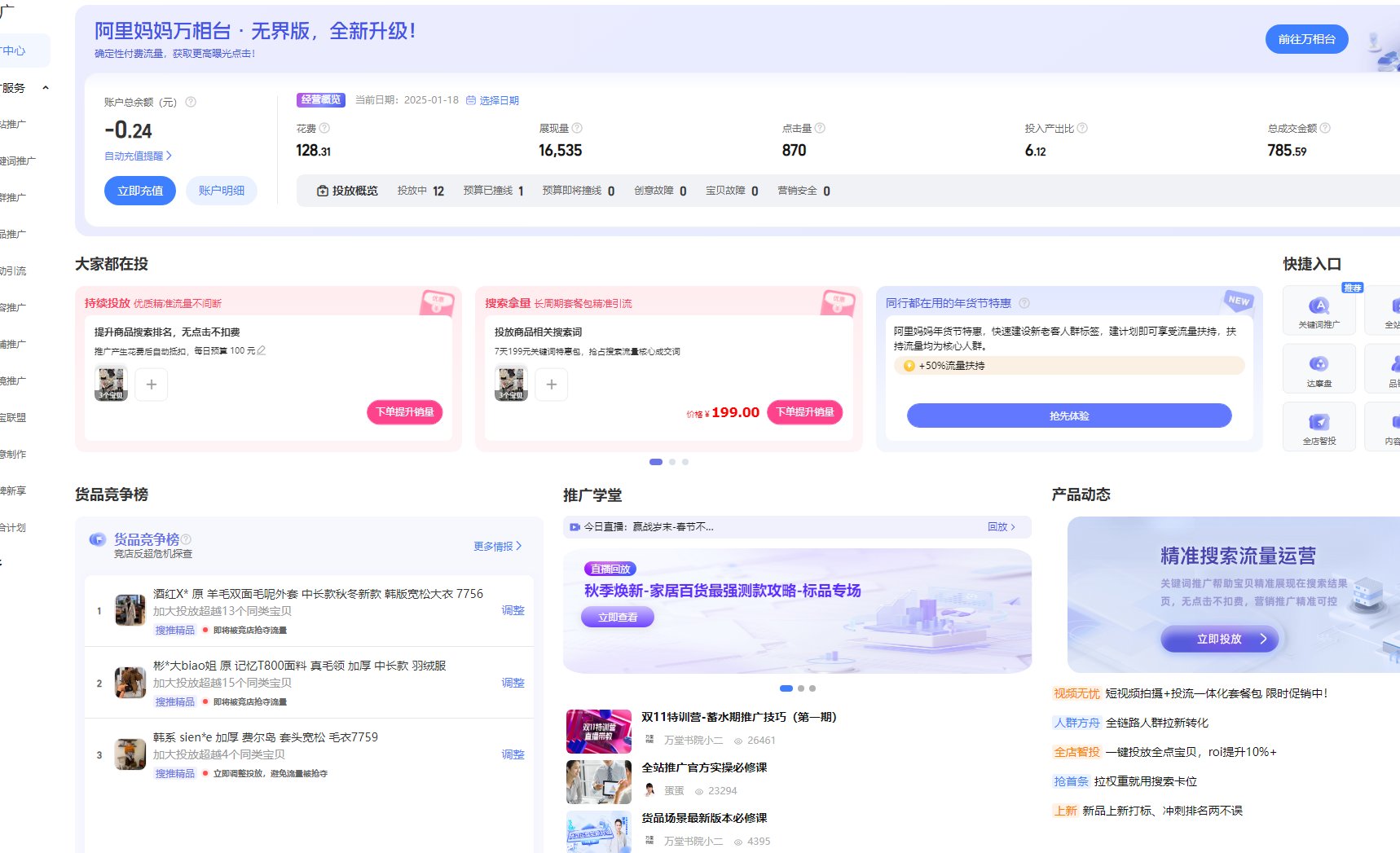This screenshot has height=853, width=1400.
Task: Open the rank 1 酒红X* coat thumbnail
Action: pos(130,610)
